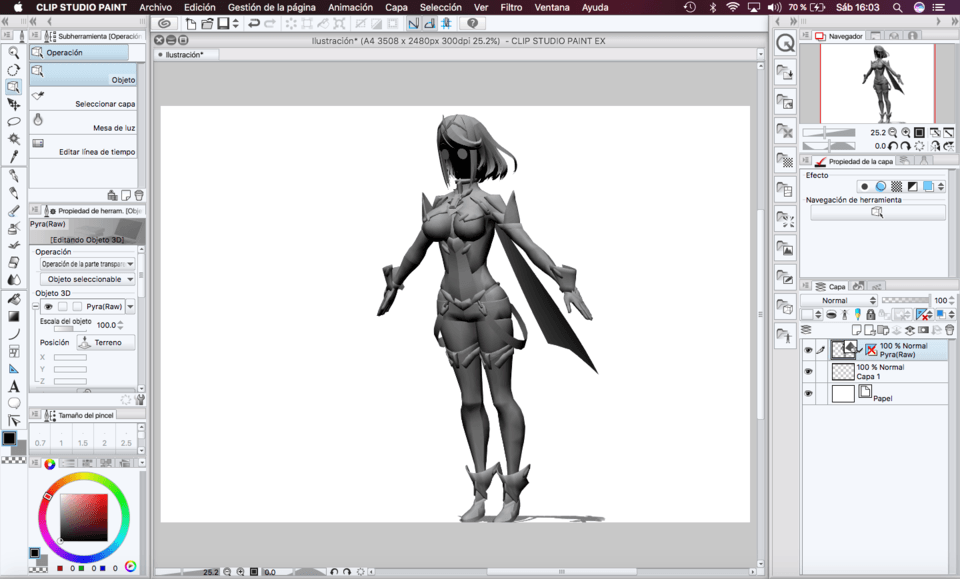Choose the Auto select magic wand tool
Viewport: 960px width, 579px height.
tap(14, 139)
